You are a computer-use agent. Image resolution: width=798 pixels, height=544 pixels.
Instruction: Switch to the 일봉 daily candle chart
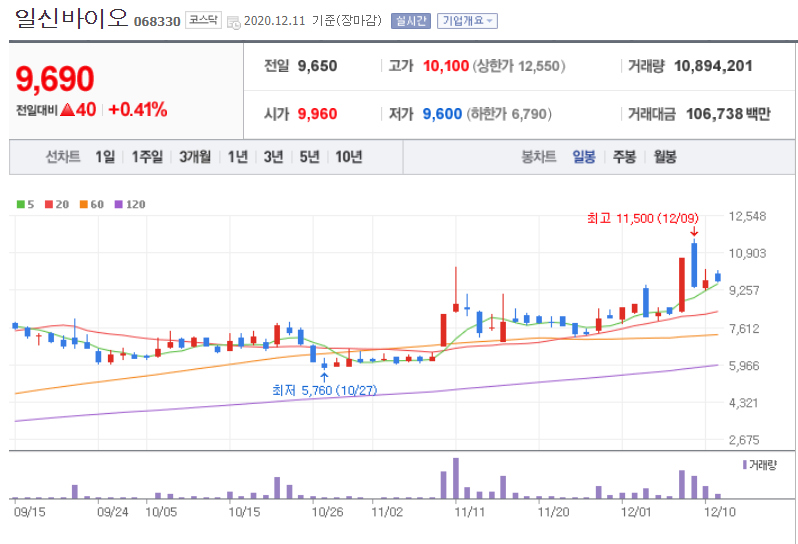click(584, 157)
